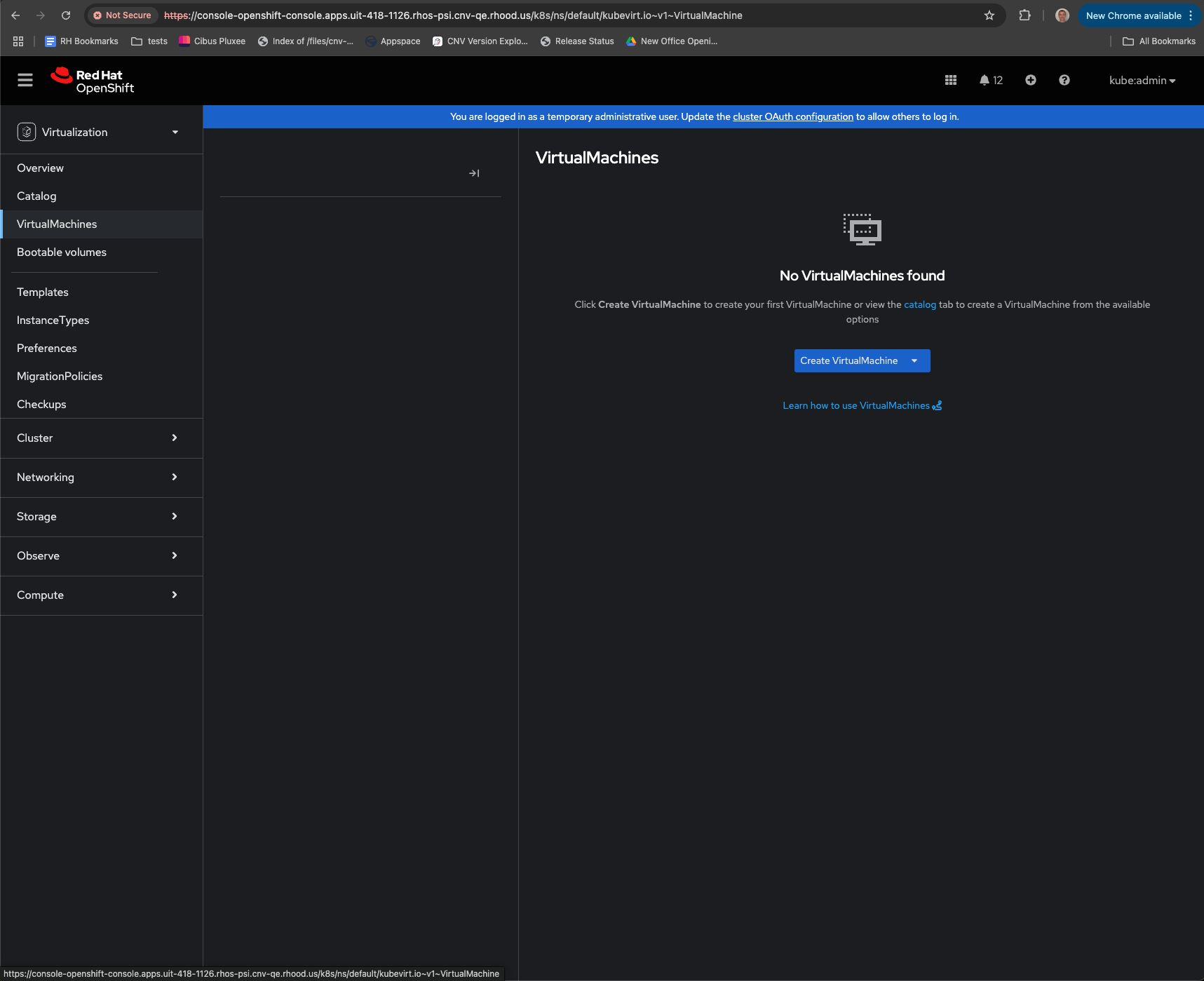Open the Release Status bookmark
Image resolution: width=1204 pixels, height=981 pixels.
[577, 41]
